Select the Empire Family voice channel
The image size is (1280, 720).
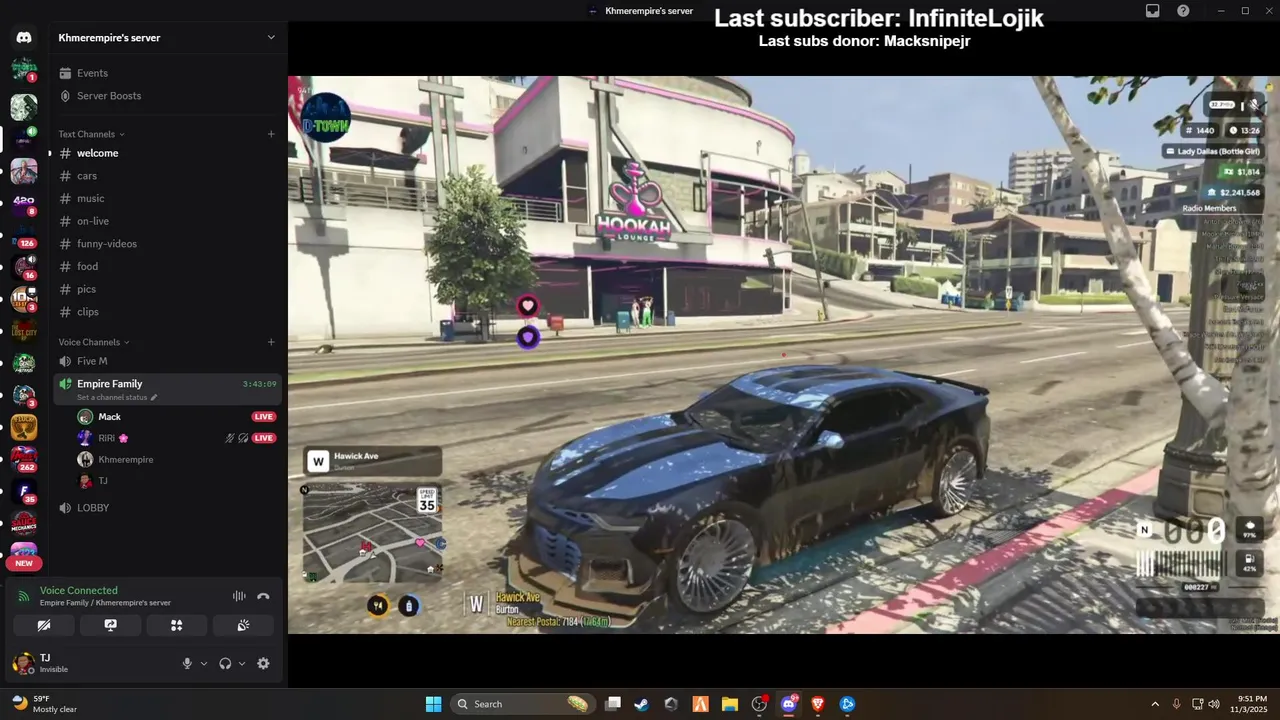point(167,389)
